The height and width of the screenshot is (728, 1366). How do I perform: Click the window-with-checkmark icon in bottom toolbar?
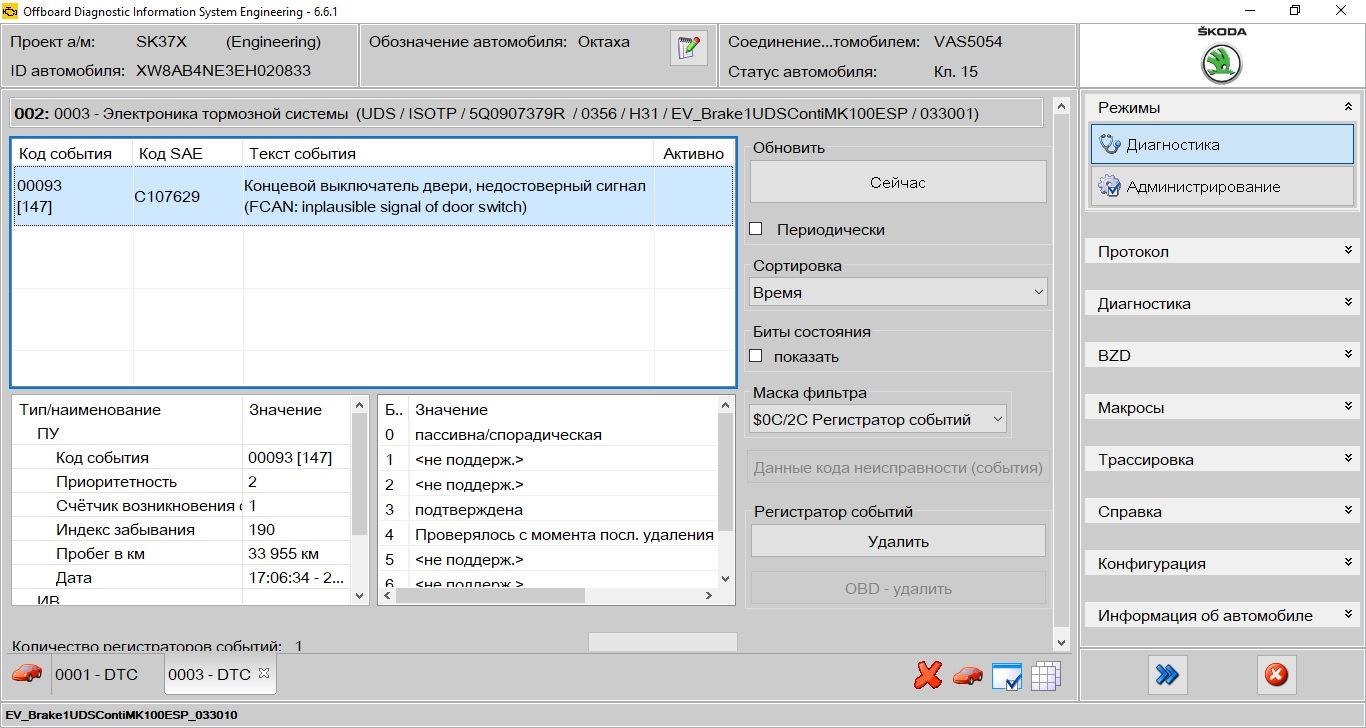click(x=1007, y=677)
